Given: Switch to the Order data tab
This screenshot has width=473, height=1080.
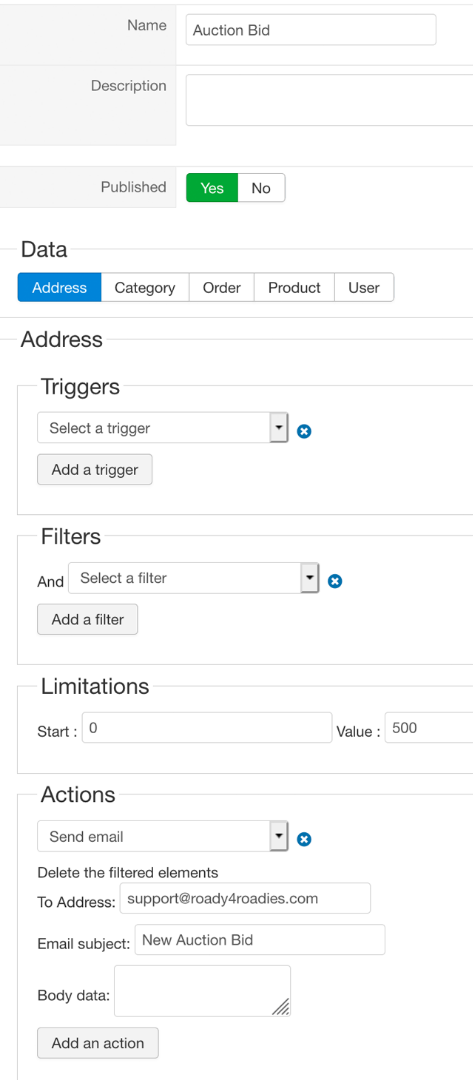Looking at the screenshot, I should click(222, 287).
